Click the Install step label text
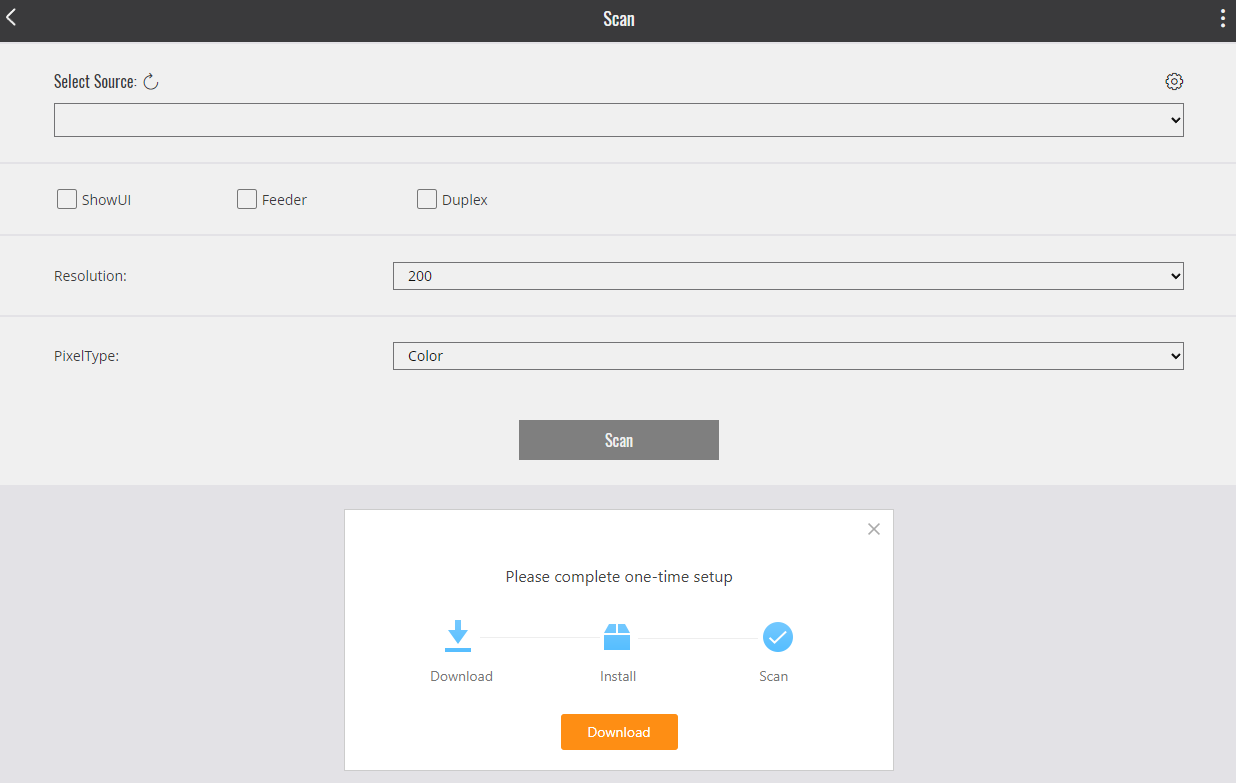This screenshot has height=783, width=1236. tap(618, 676)
